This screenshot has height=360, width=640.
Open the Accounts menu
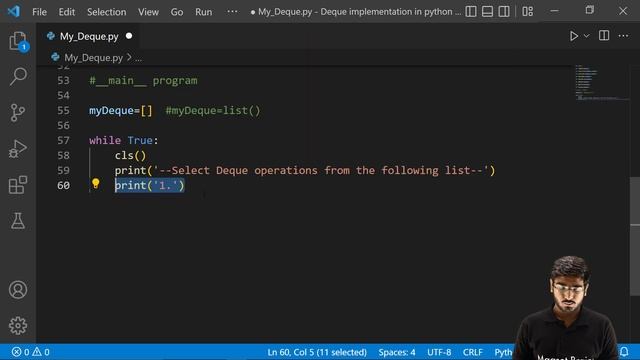point(18,290)
